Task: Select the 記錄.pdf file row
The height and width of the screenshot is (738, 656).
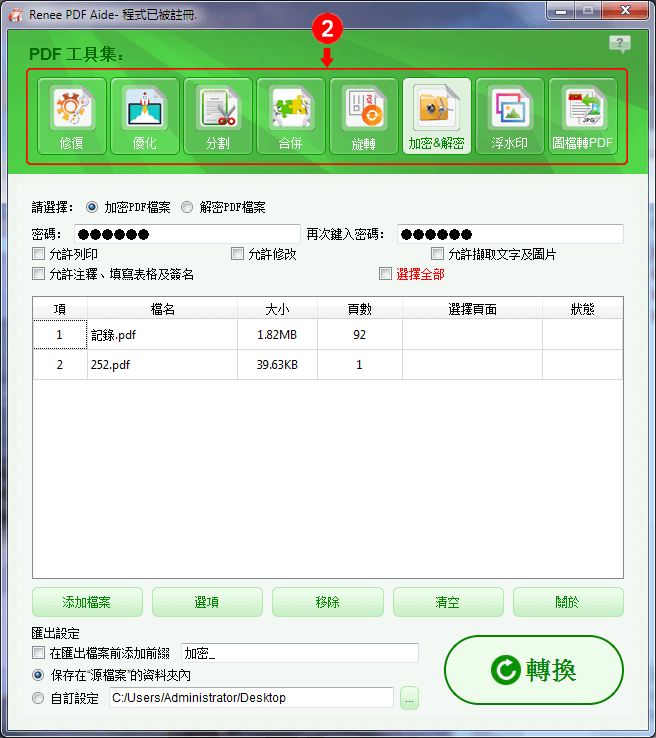Action: coord(328,335)
